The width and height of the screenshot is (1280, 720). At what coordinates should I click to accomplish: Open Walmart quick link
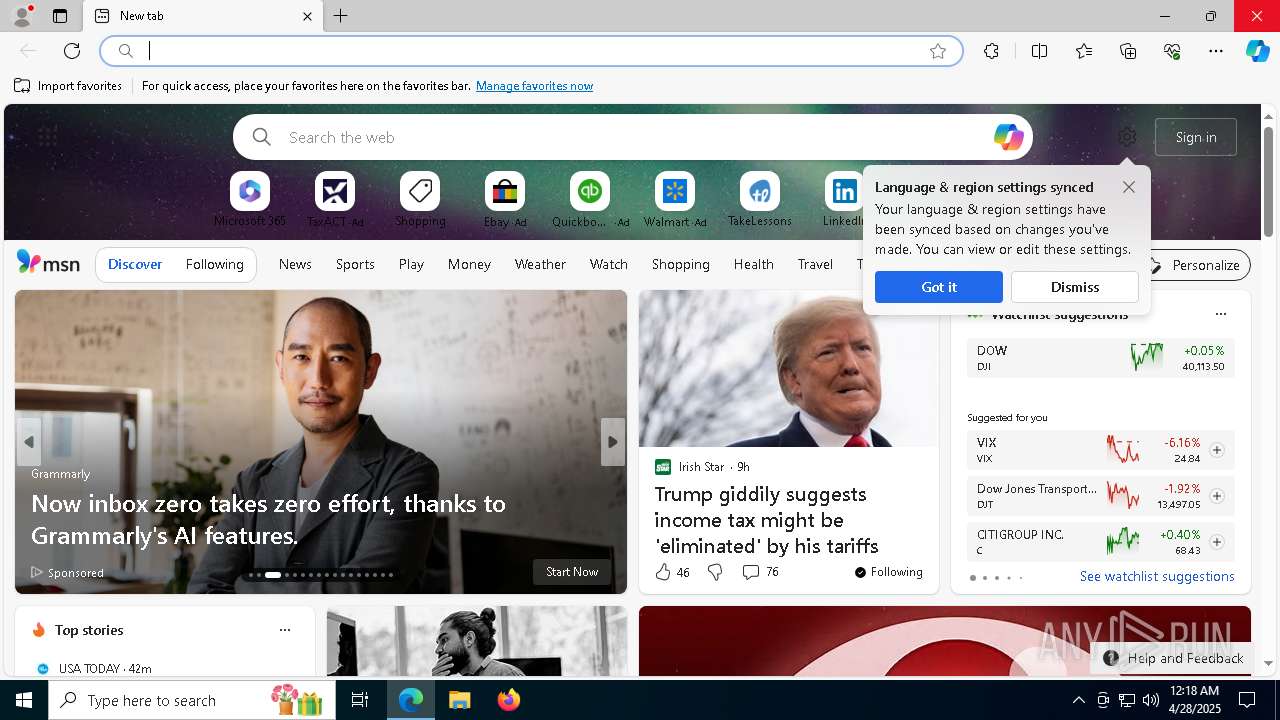[675, 200]
